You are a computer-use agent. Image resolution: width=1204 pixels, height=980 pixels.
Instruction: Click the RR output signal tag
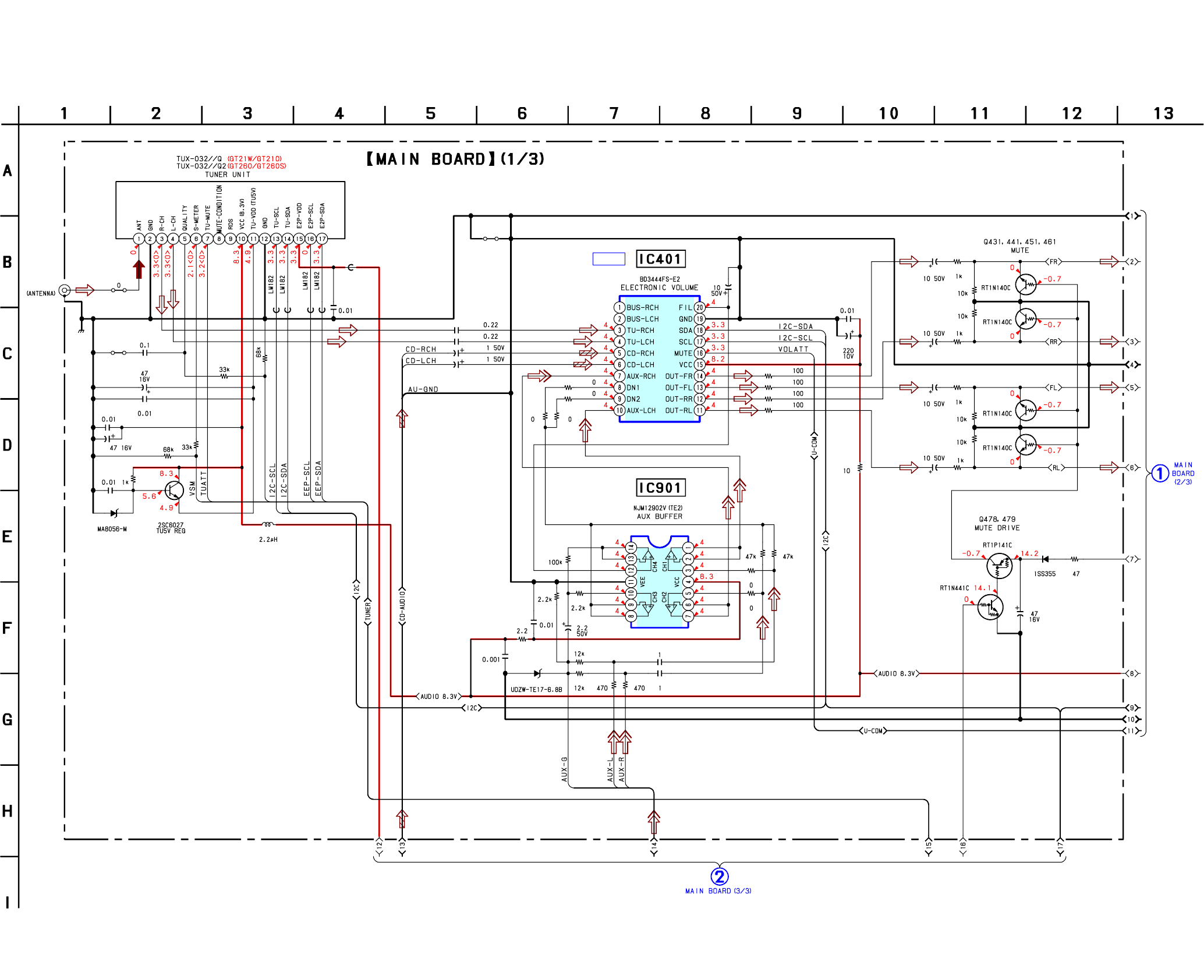click(x=1053, y=342)
